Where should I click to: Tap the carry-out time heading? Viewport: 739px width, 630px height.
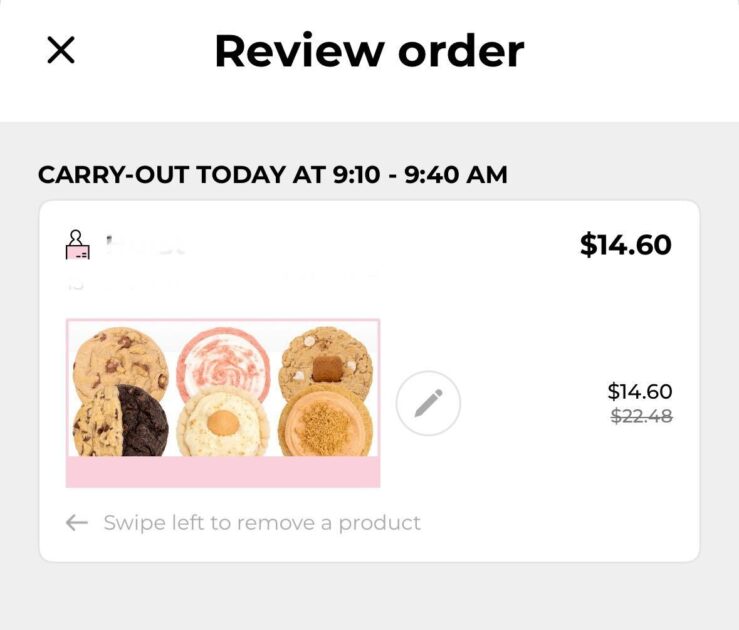(272, 175)
